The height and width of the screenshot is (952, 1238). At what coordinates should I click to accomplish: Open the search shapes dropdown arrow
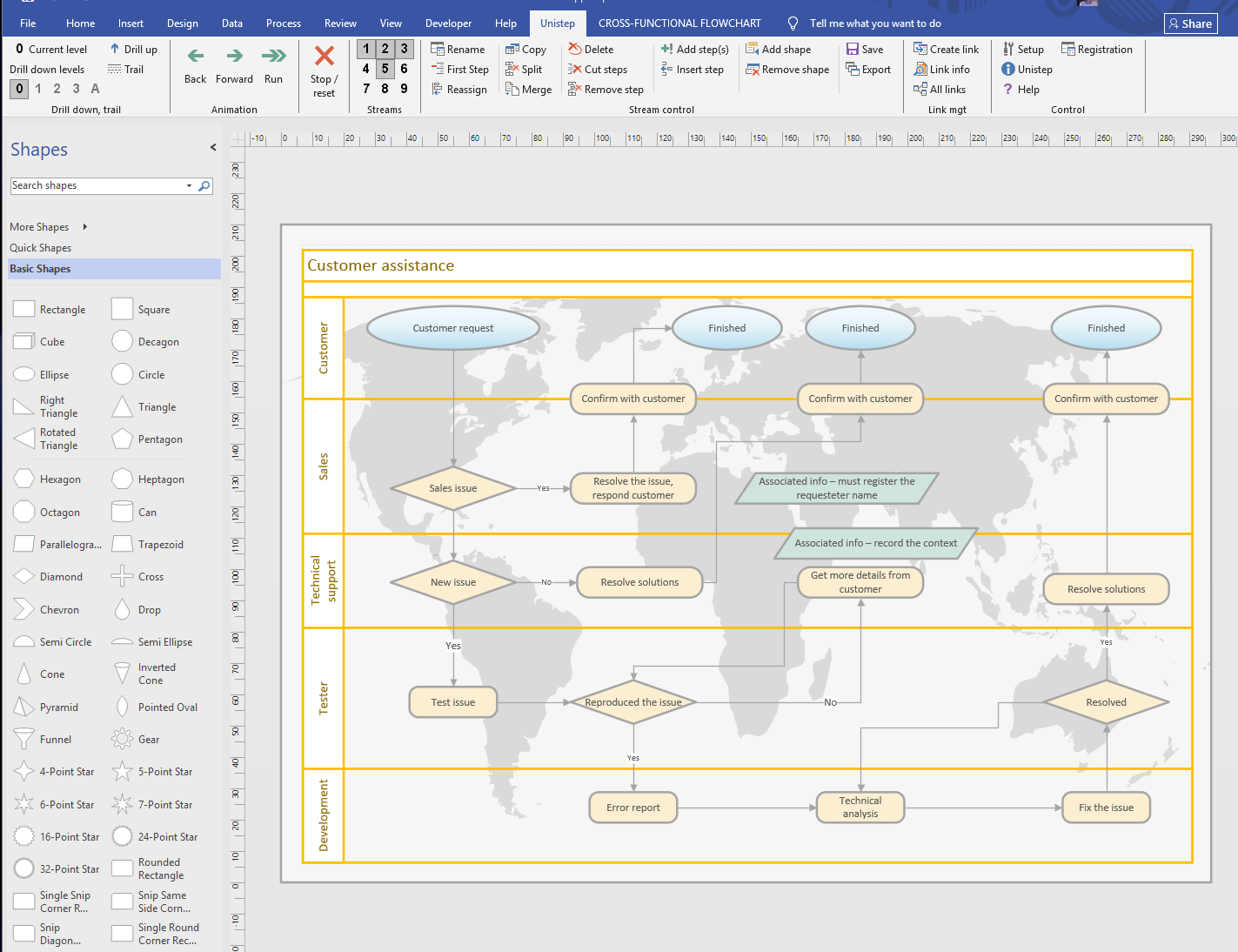click(189, 186)
